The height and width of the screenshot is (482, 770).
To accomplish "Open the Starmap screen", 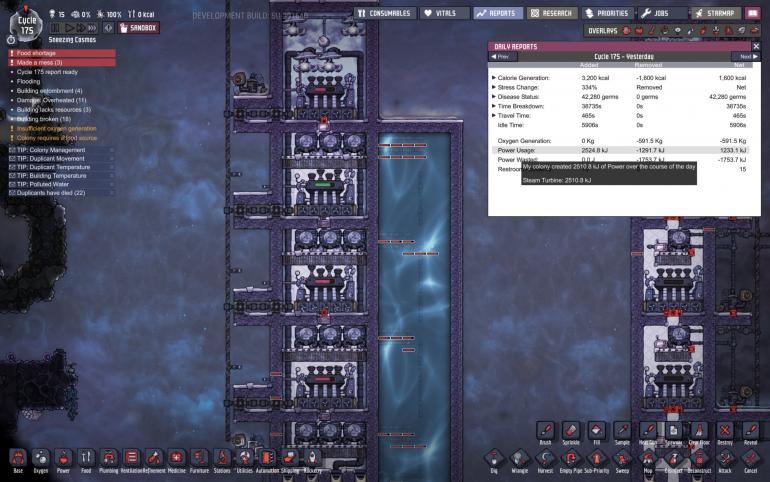I will (x=713, y=13).
